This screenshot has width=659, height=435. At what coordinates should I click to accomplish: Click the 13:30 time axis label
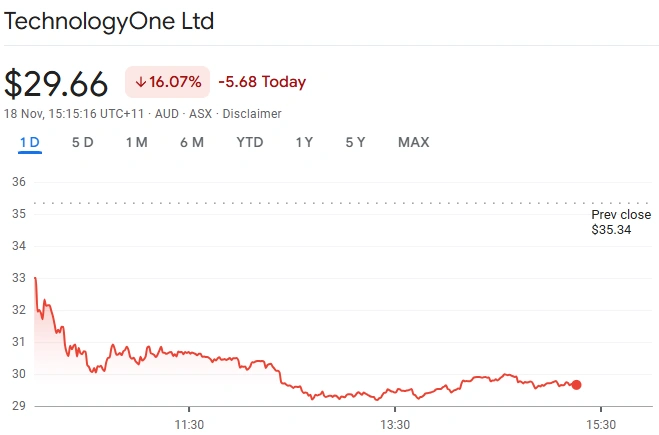click(395, 424)
